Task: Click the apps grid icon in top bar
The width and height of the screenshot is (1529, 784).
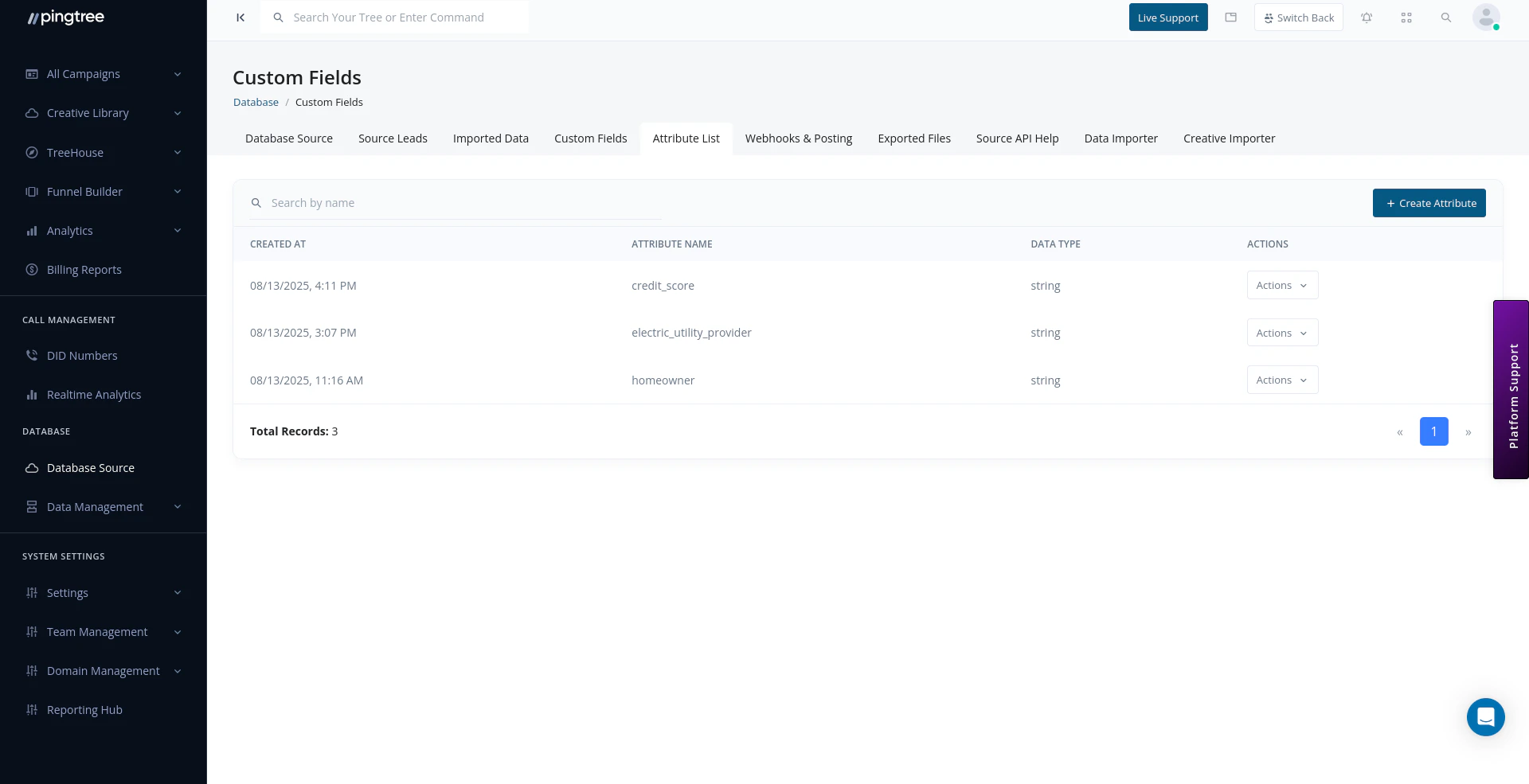Action: tap(1406, 17)
